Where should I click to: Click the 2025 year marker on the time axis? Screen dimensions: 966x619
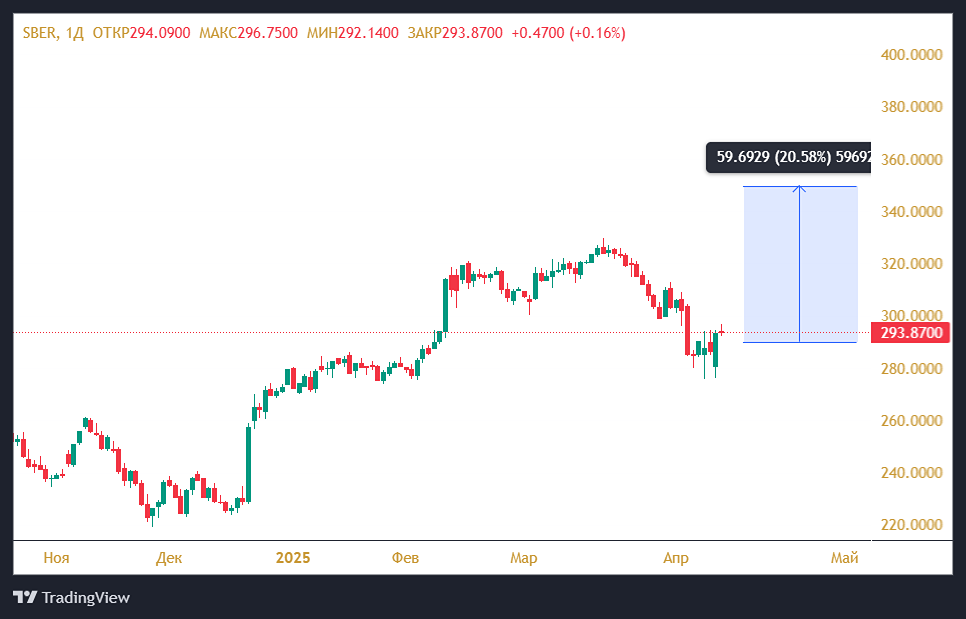click(x=293, y=558)
